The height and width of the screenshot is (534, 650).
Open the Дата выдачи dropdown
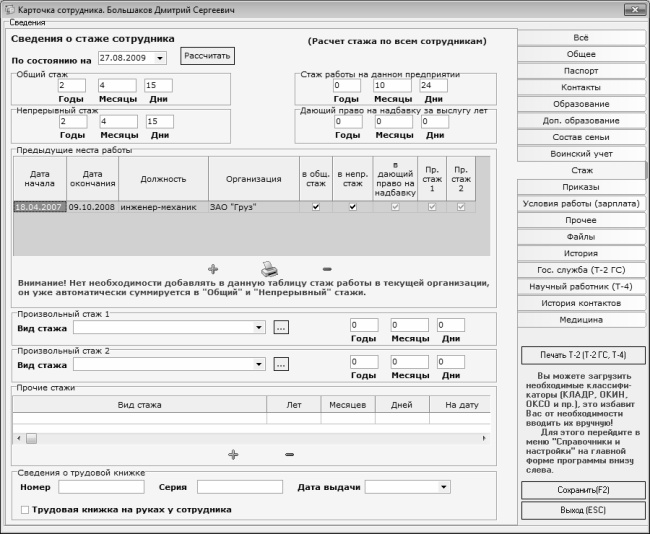(444, 487)
